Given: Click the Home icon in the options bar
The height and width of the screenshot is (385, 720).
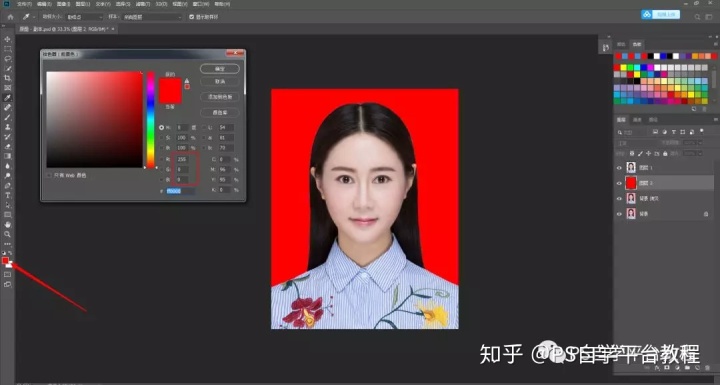Looking at the screenshot, I should pyautogui.click(x=11, y=17).
